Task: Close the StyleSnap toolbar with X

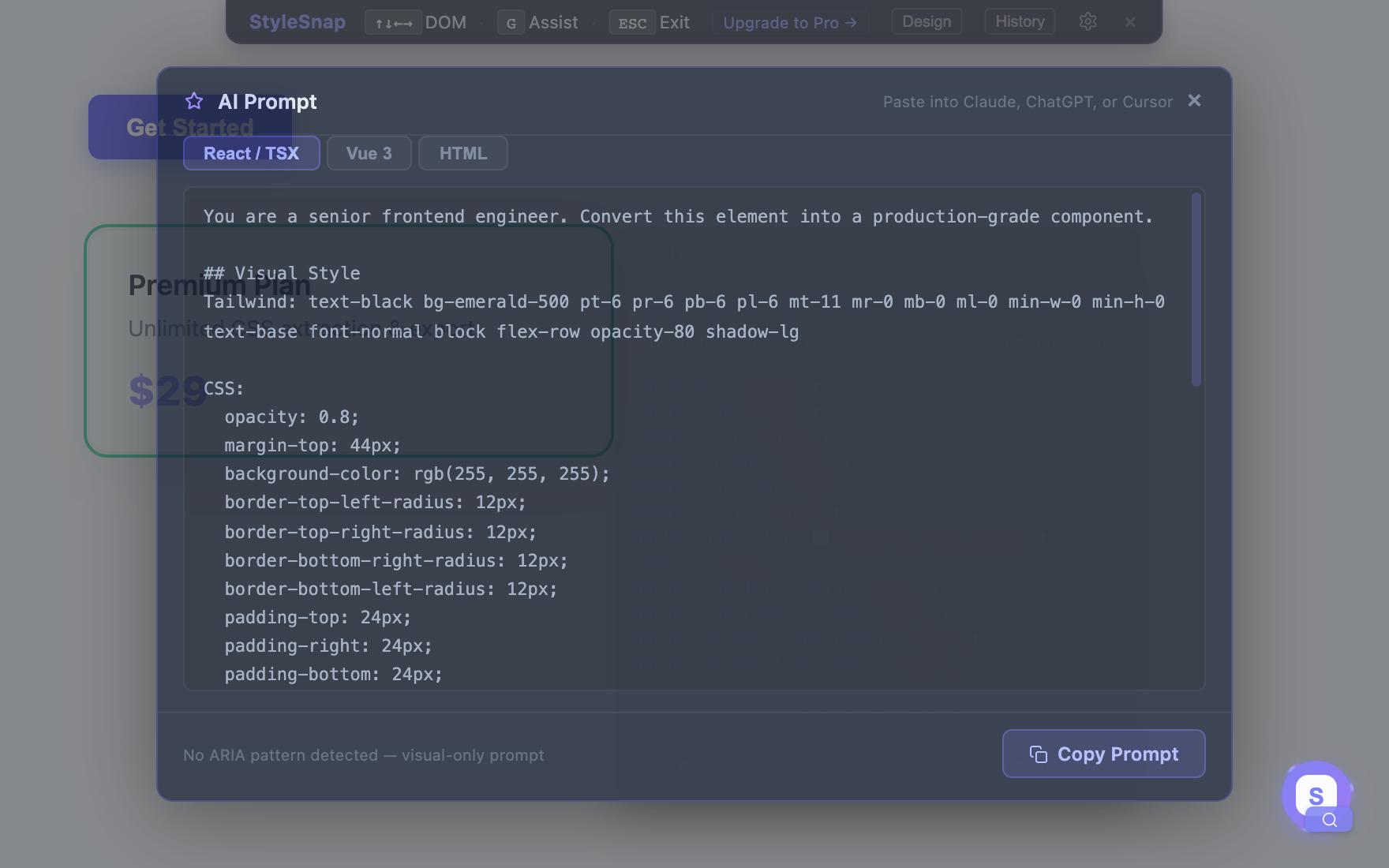Action: (x=1130, y=22)
